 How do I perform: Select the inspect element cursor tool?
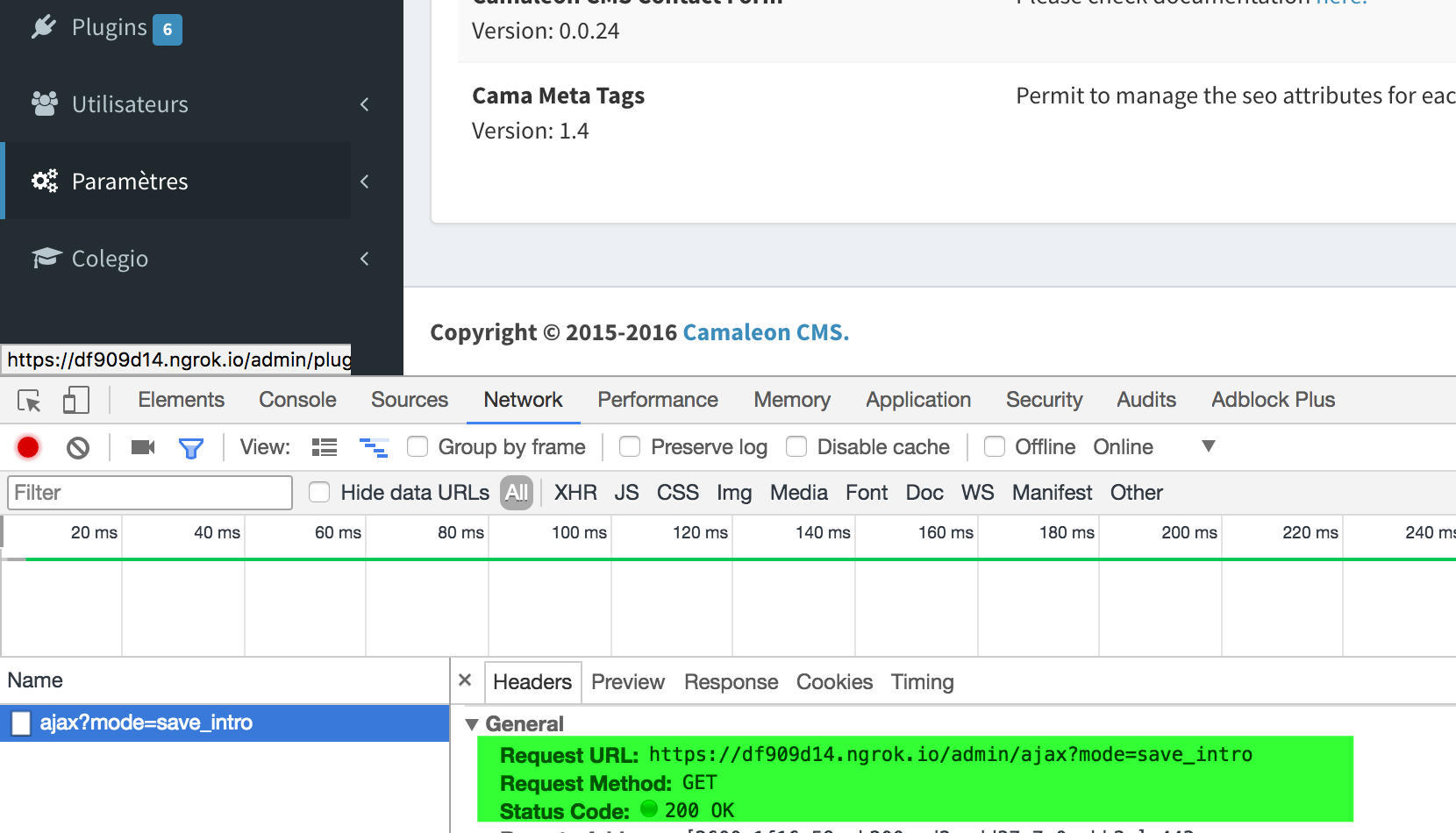pos(27,400)
